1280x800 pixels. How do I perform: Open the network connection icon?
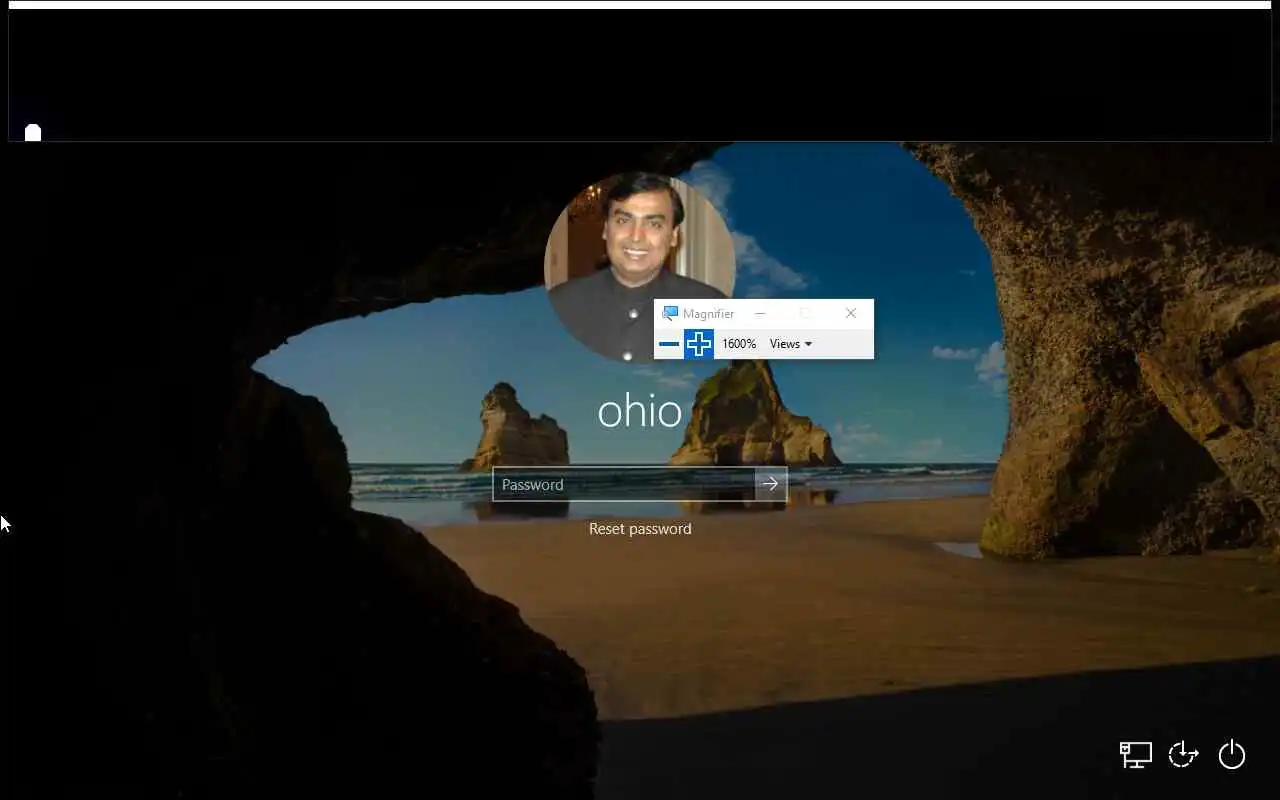tap(1135, 754)
